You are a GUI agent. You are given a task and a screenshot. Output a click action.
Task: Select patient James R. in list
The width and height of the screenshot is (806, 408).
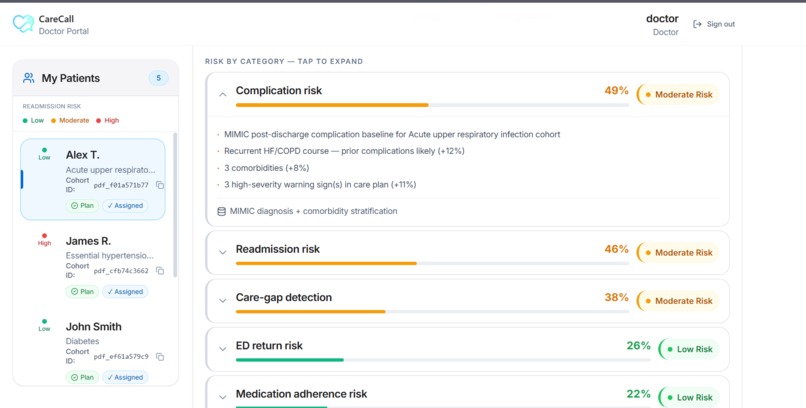[x=93, y=265]
